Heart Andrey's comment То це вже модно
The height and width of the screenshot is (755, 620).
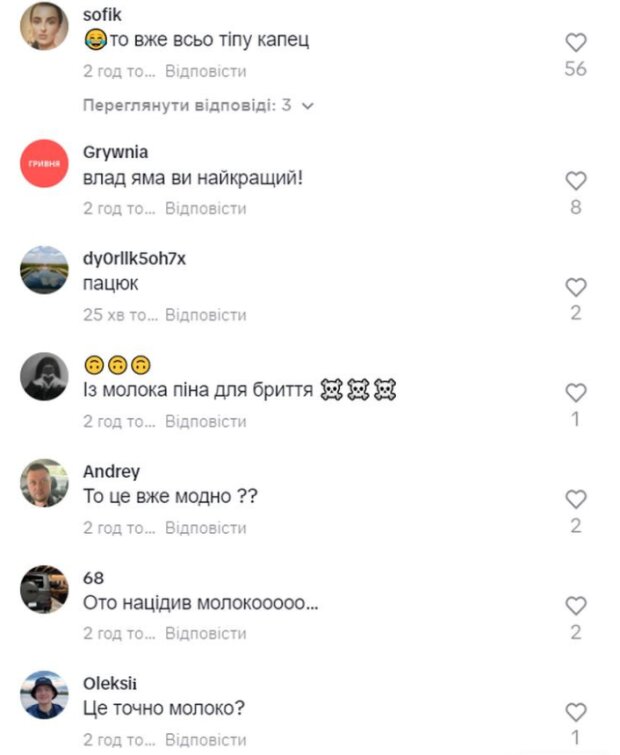pyautogui.click(x=576, y=500)
